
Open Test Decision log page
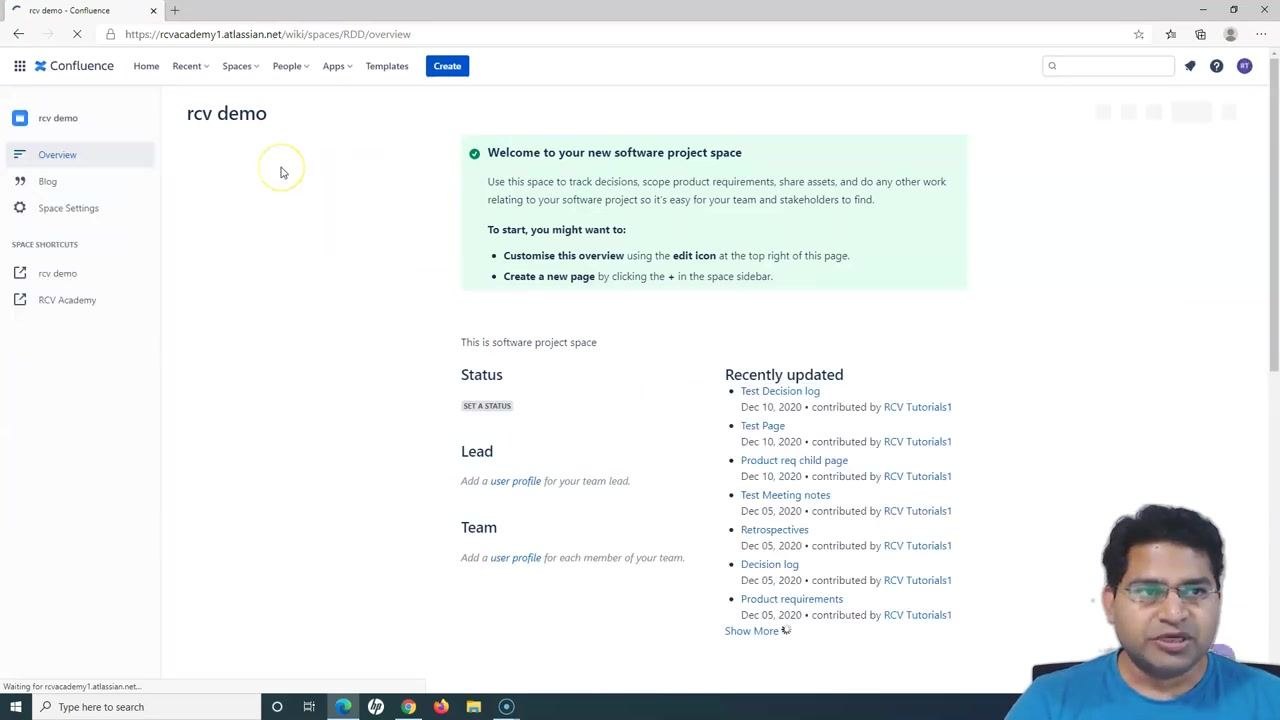[x=780, y=391]
